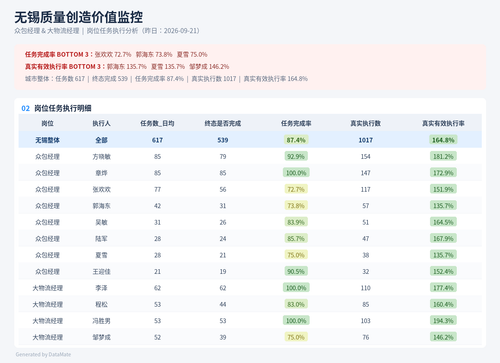Click 1017 in the 真实执行数 column

pyautogui.click(x=366, y=140)
